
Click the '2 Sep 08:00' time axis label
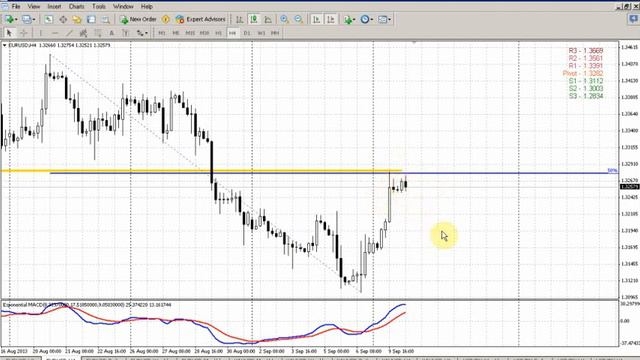[x=271, y=351]
